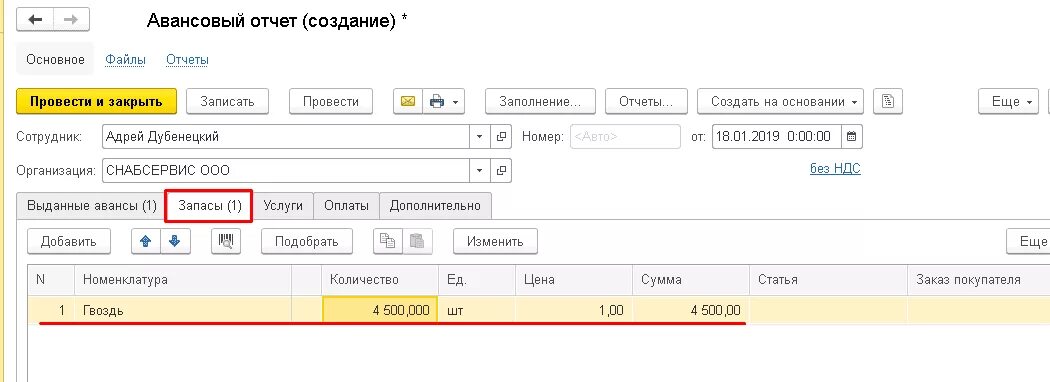1050x382 pixels.
Task: Switch to the Услуги tab
Action: (x=283, y=206)
